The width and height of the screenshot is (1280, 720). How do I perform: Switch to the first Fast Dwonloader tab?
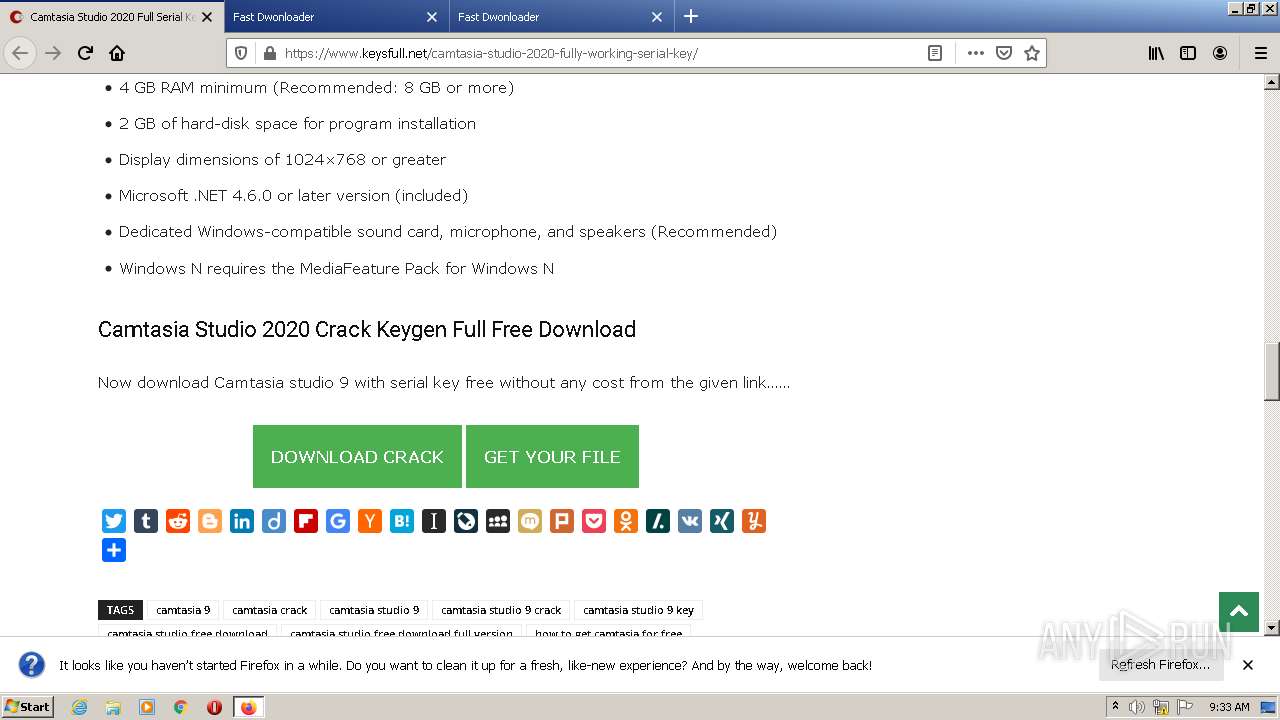coord(336,17)
